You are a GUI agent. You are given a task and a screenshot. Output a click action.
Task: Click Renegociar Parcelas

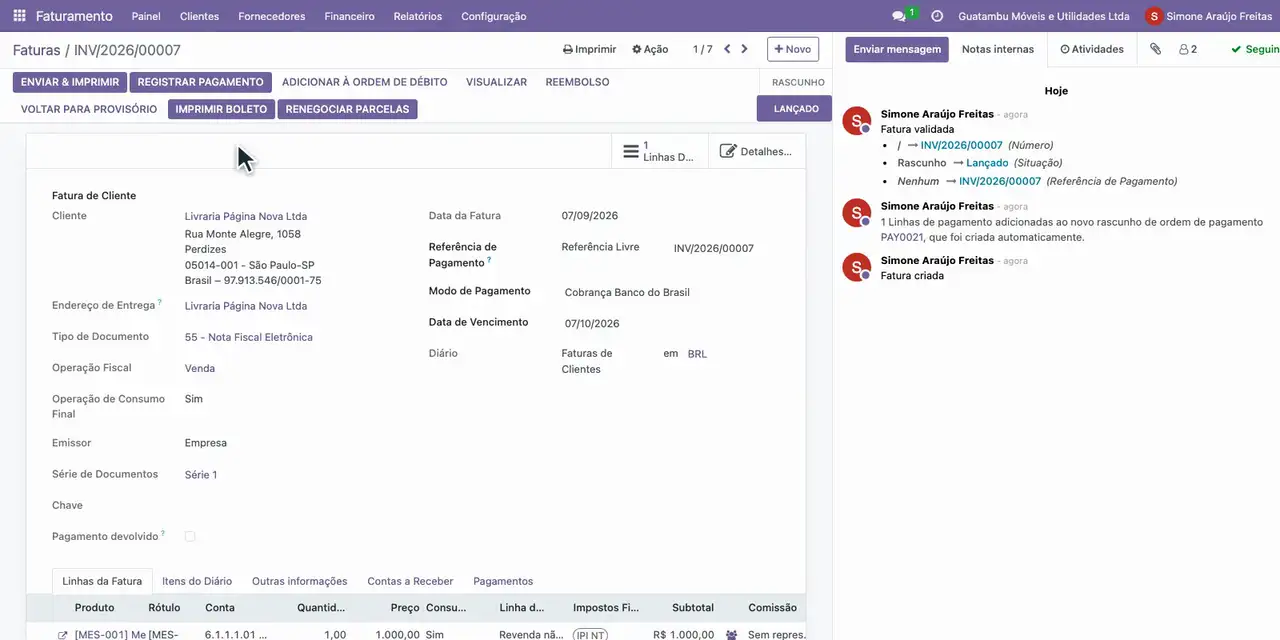347,109
